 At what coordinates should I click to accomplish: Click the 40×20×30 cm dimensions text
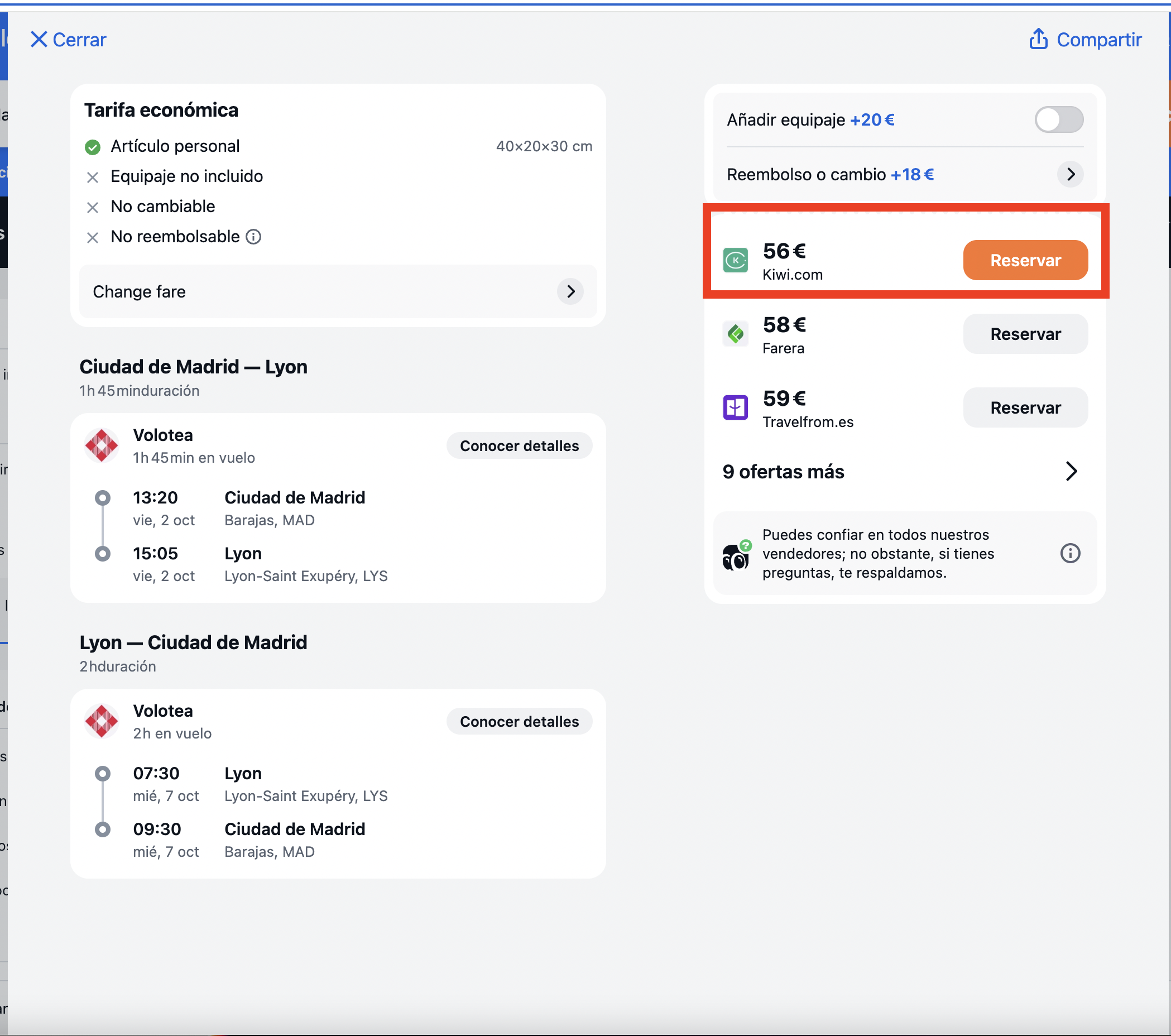(544, 146)
